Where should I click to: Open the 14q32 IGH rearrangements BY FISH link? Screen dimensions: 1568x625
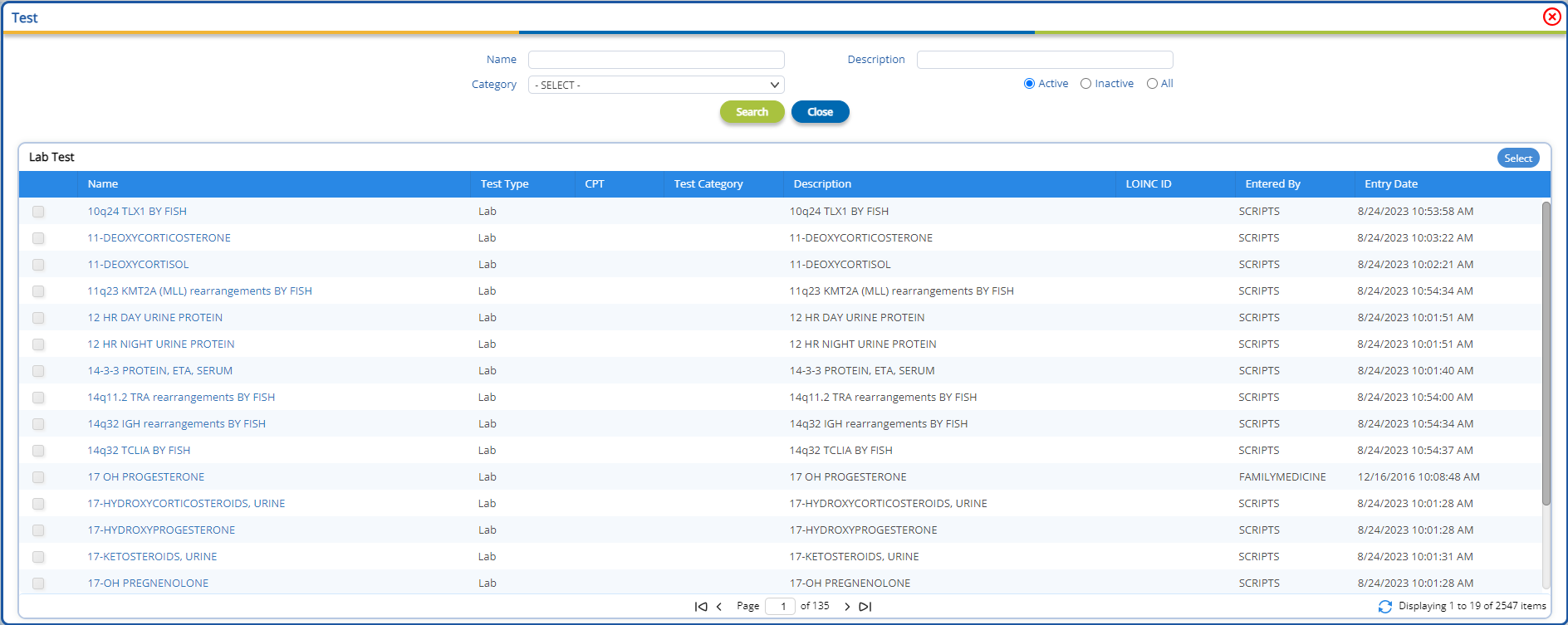click(177, 424)
